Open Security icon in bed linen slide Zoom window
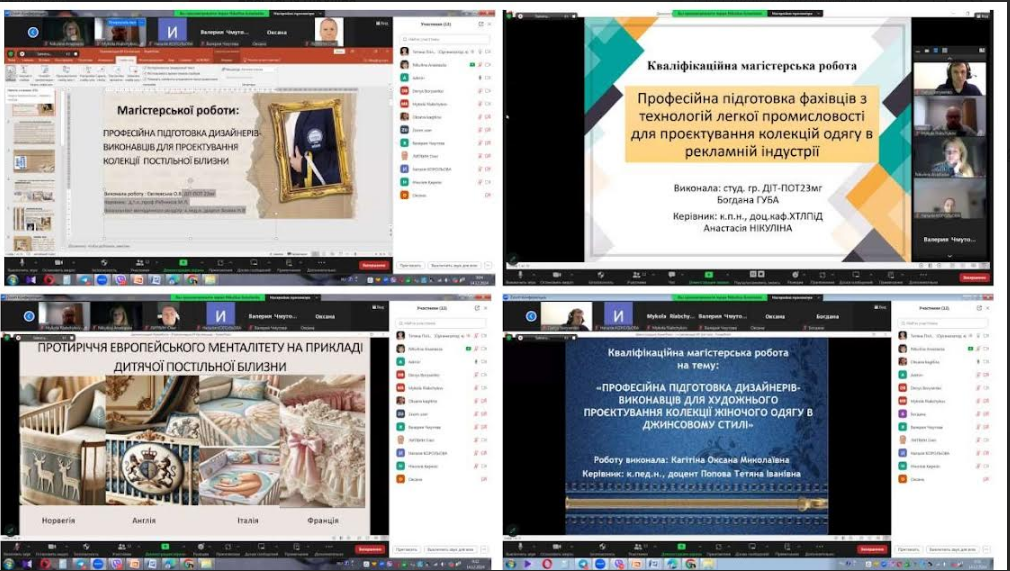 [104, 262]
